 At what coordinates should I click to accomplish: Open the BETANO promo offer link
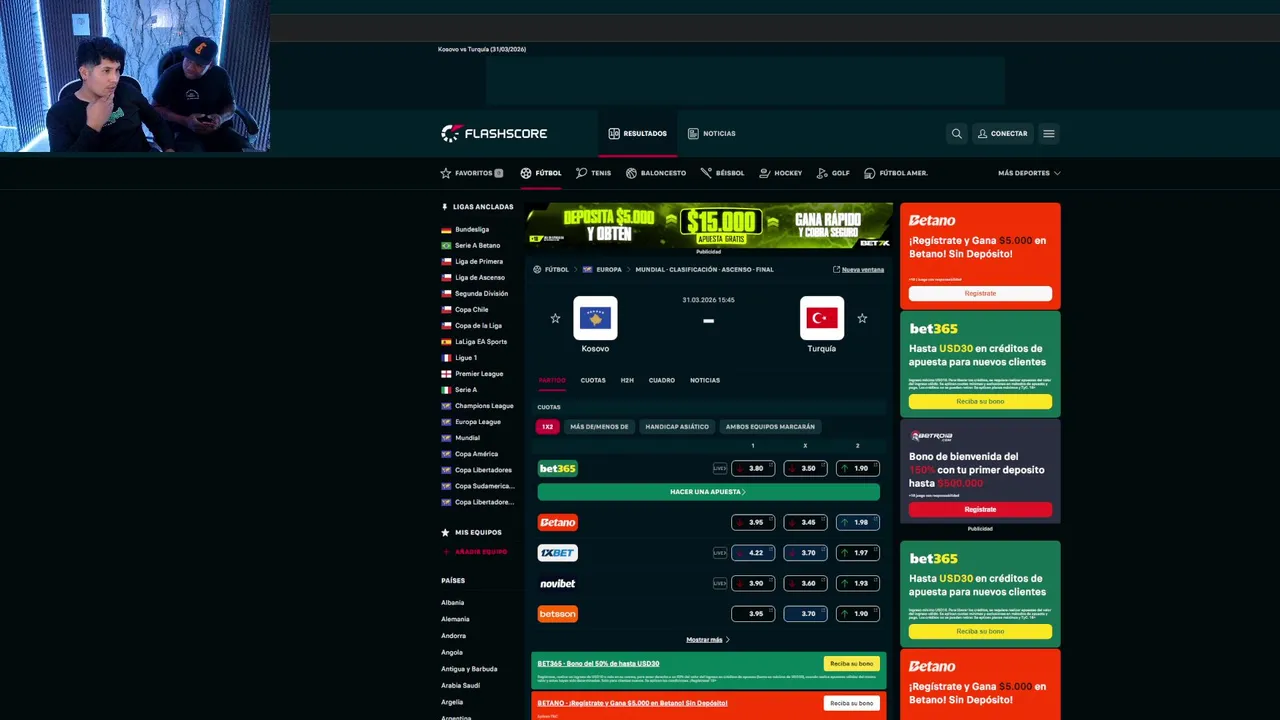[x=632, y=703]
